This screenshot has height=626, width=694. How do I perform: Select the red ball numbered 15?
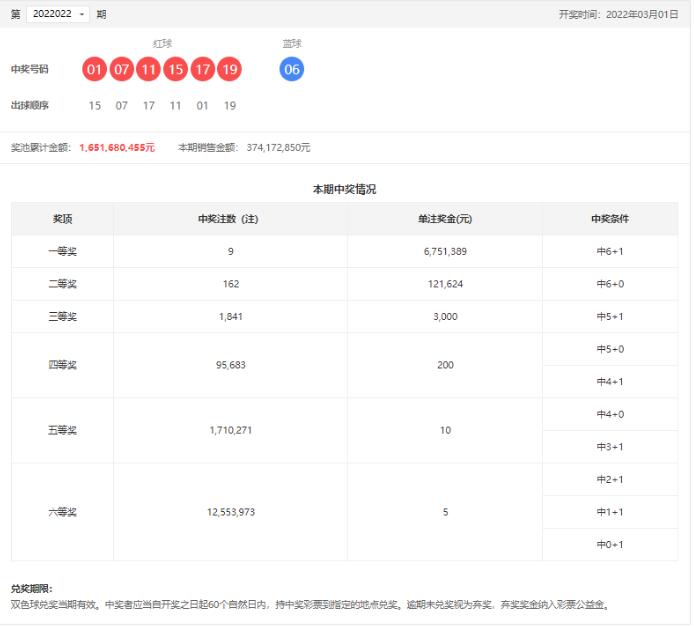click(175, 69)
